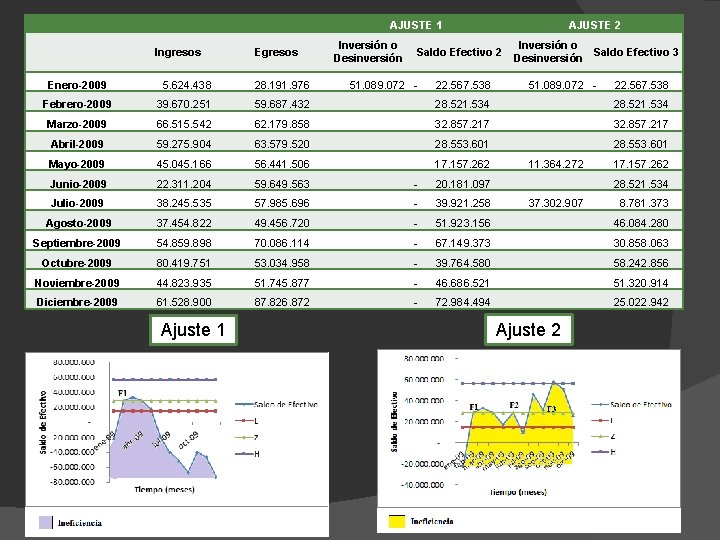Select the purple Ineficiencia legend swatch
The height and width of the screenshot is (540, 720).
tap(45, 523)
